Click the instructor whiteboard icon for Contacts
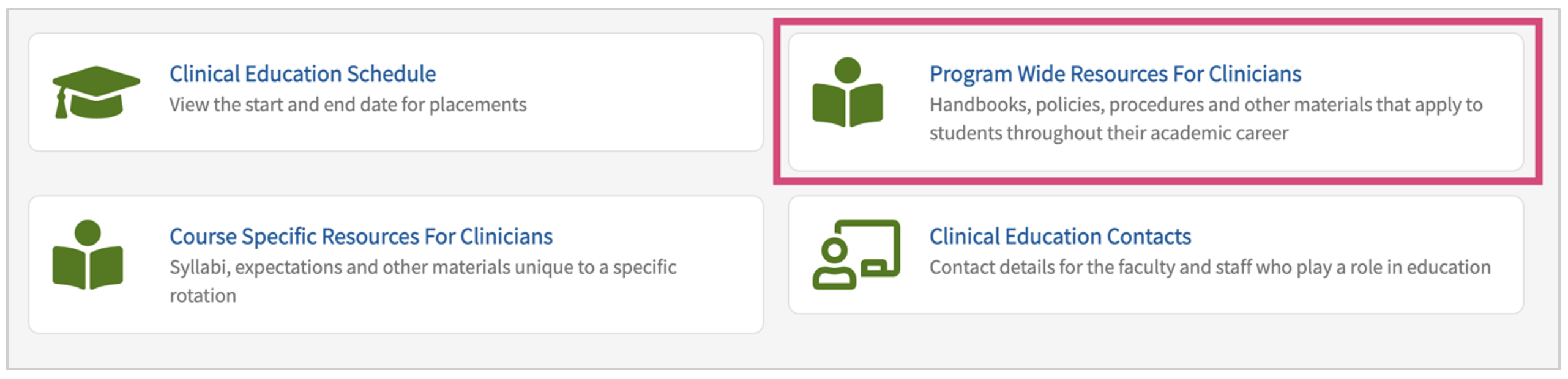This screenshot has width=1568, height=379. pyautogui.click(x=856, y=254)
